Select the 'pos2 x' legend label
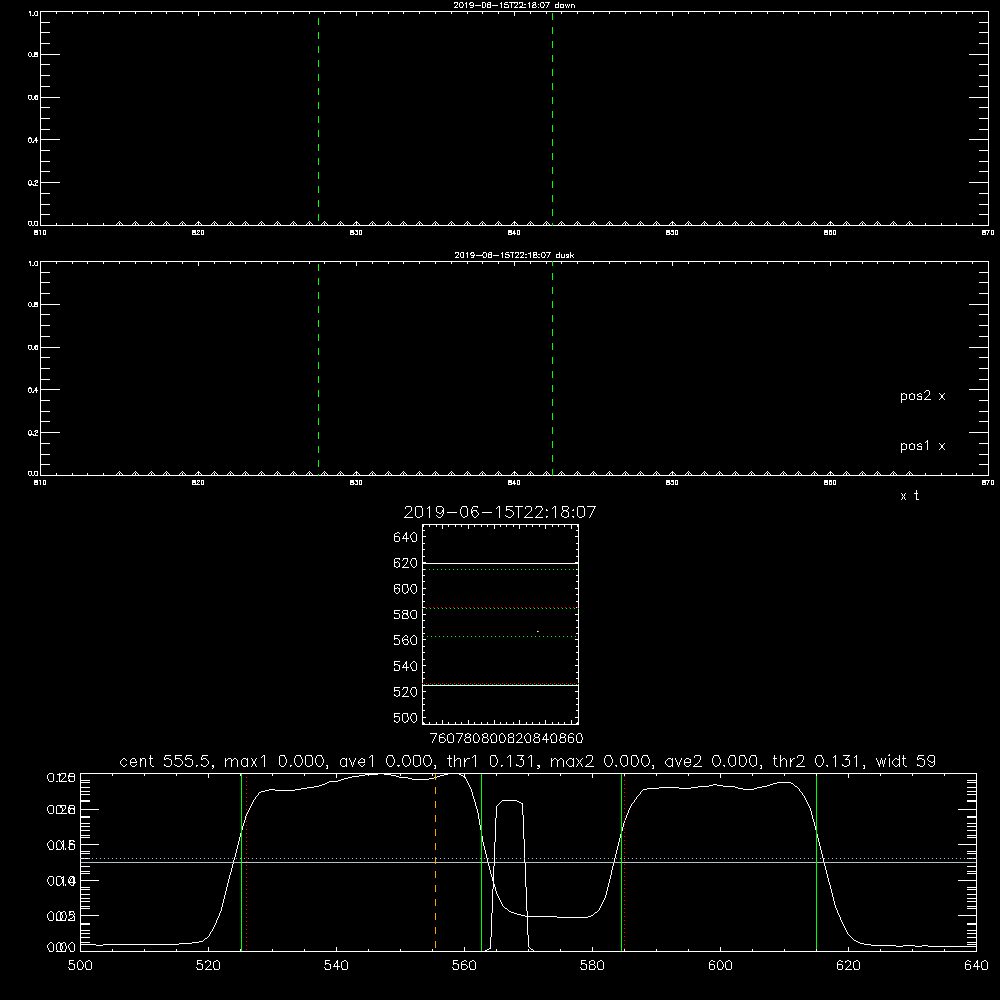 922,396
